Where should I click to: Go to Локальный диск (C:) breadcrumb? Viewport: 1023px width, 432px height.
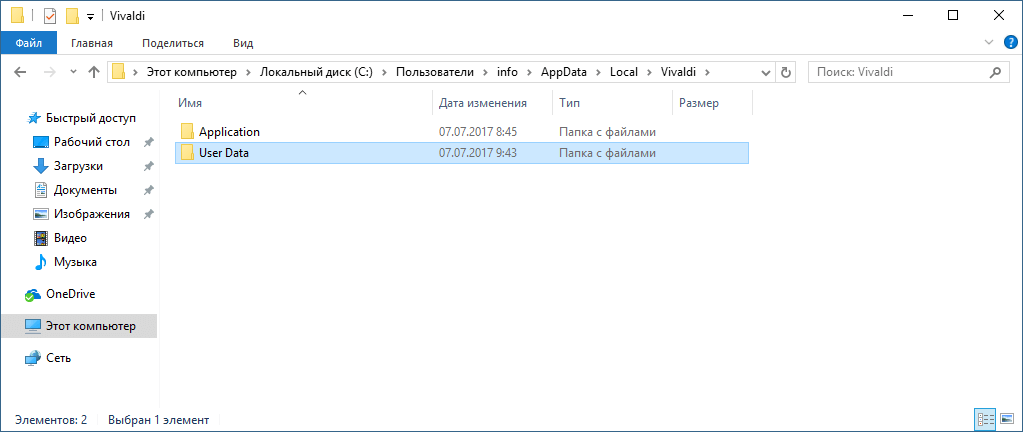coord(316,72)
